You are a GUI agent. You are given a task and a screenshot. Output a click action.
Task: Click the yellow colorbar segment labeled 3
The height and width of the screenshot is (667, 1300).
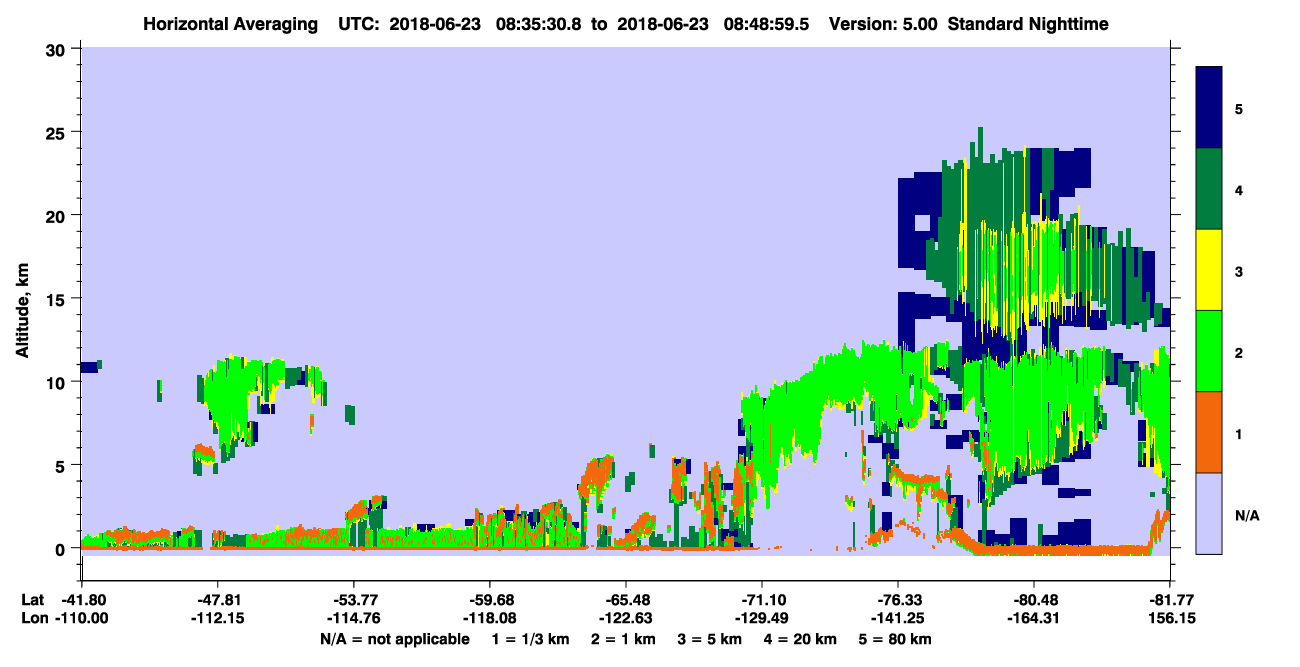(x=1209, y=270)
